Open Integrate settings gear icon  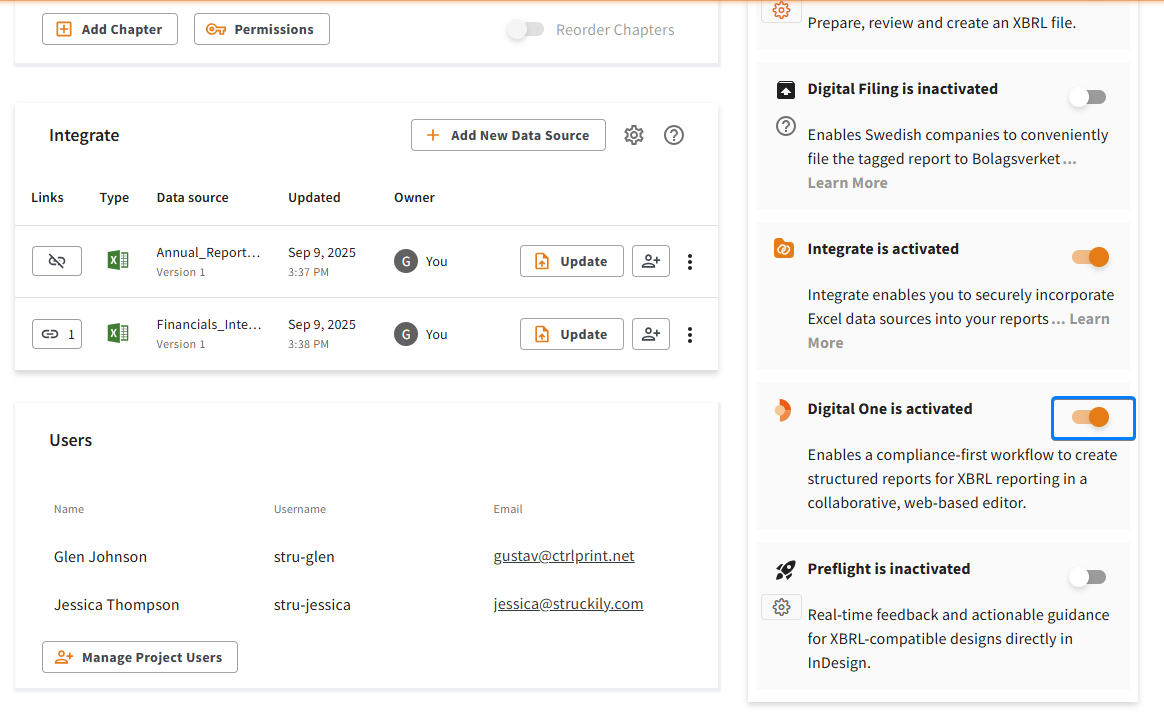click(634, 135)
